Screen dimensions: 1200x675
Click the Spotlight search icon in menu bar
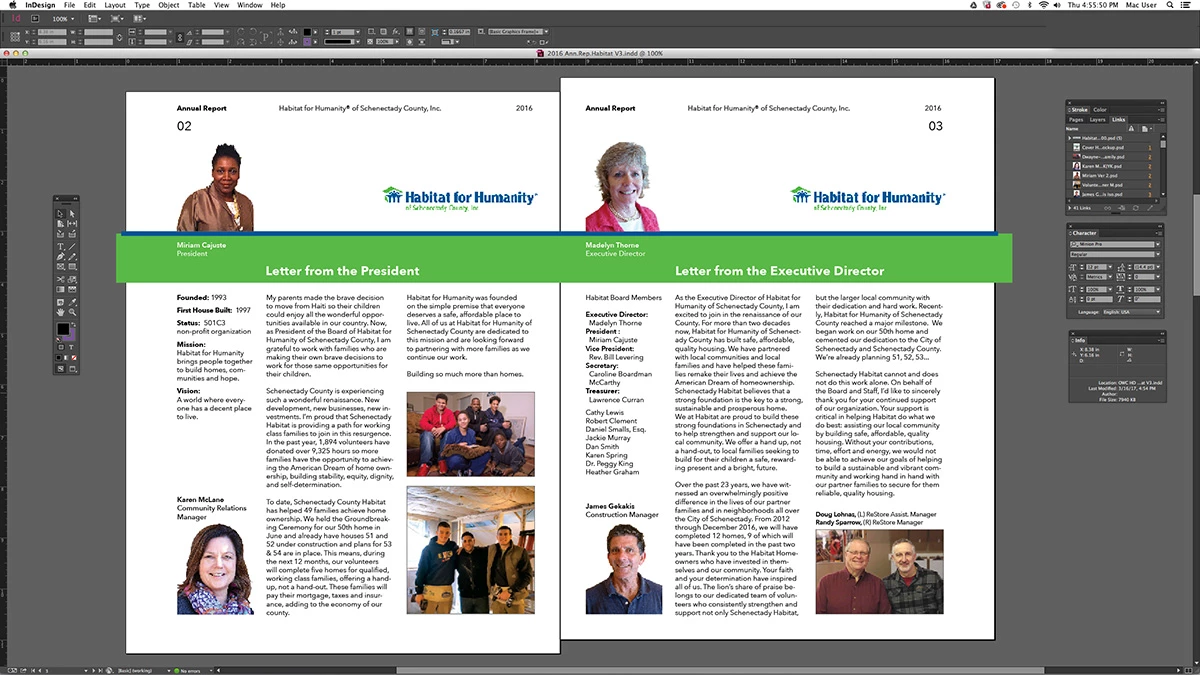pos(1171,5)
